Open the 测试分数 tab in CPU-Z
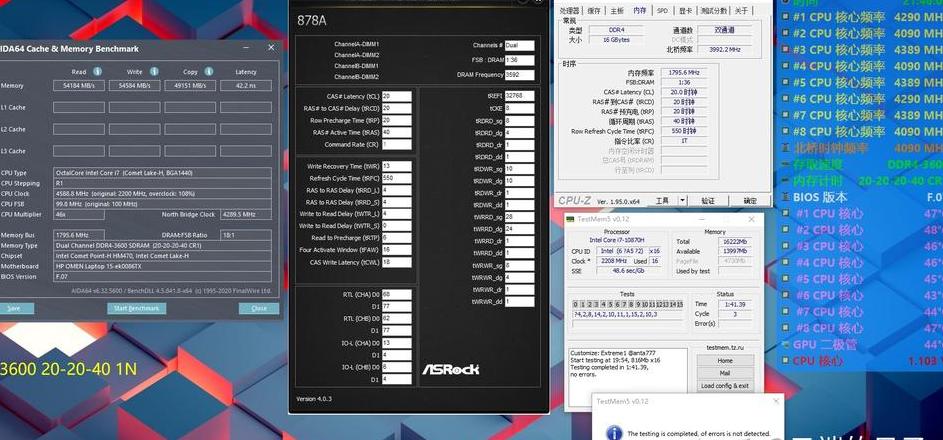 pyautogui.click(x=714, y=11)
